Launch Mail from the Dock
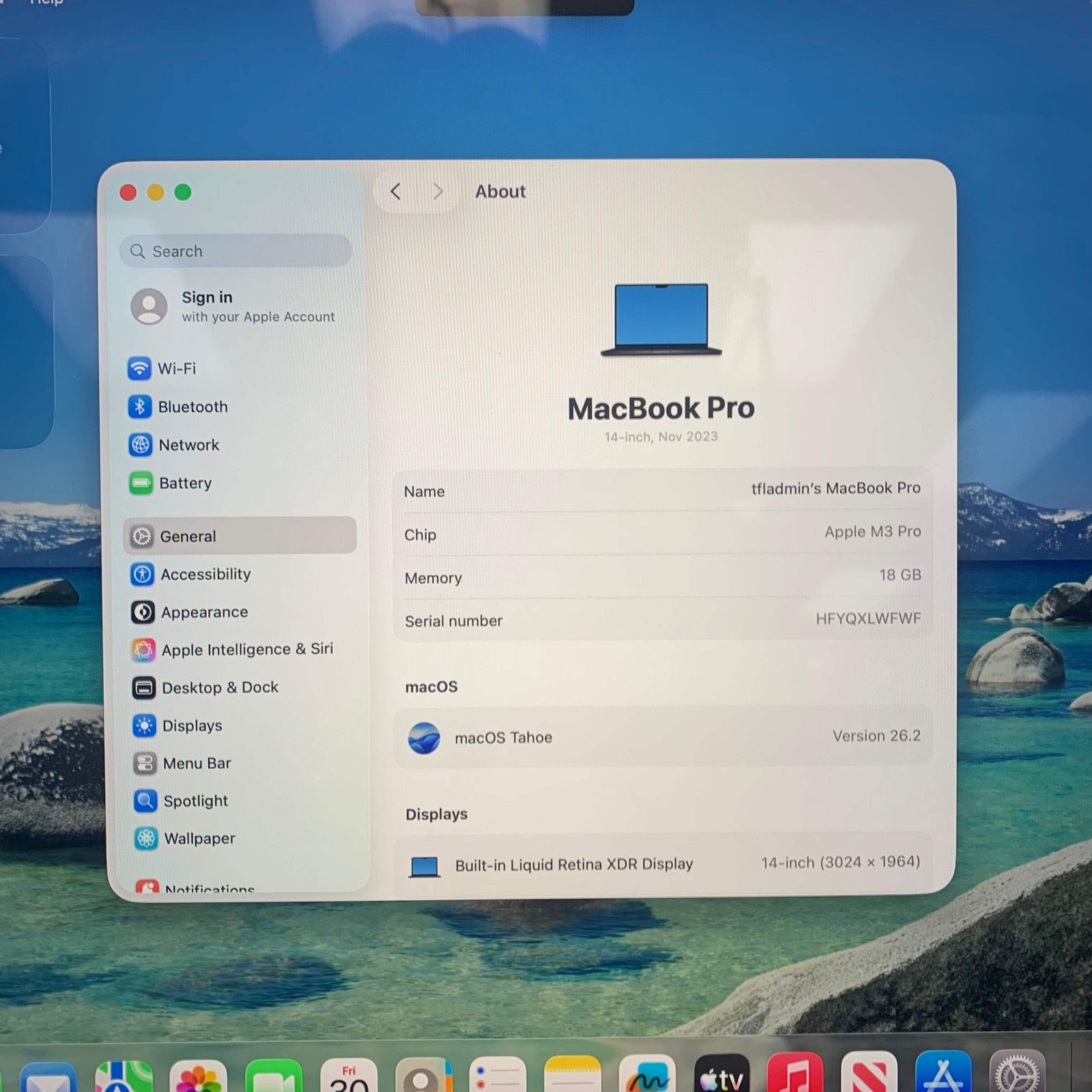The image size is (1092, 1092). [48, 1078]
